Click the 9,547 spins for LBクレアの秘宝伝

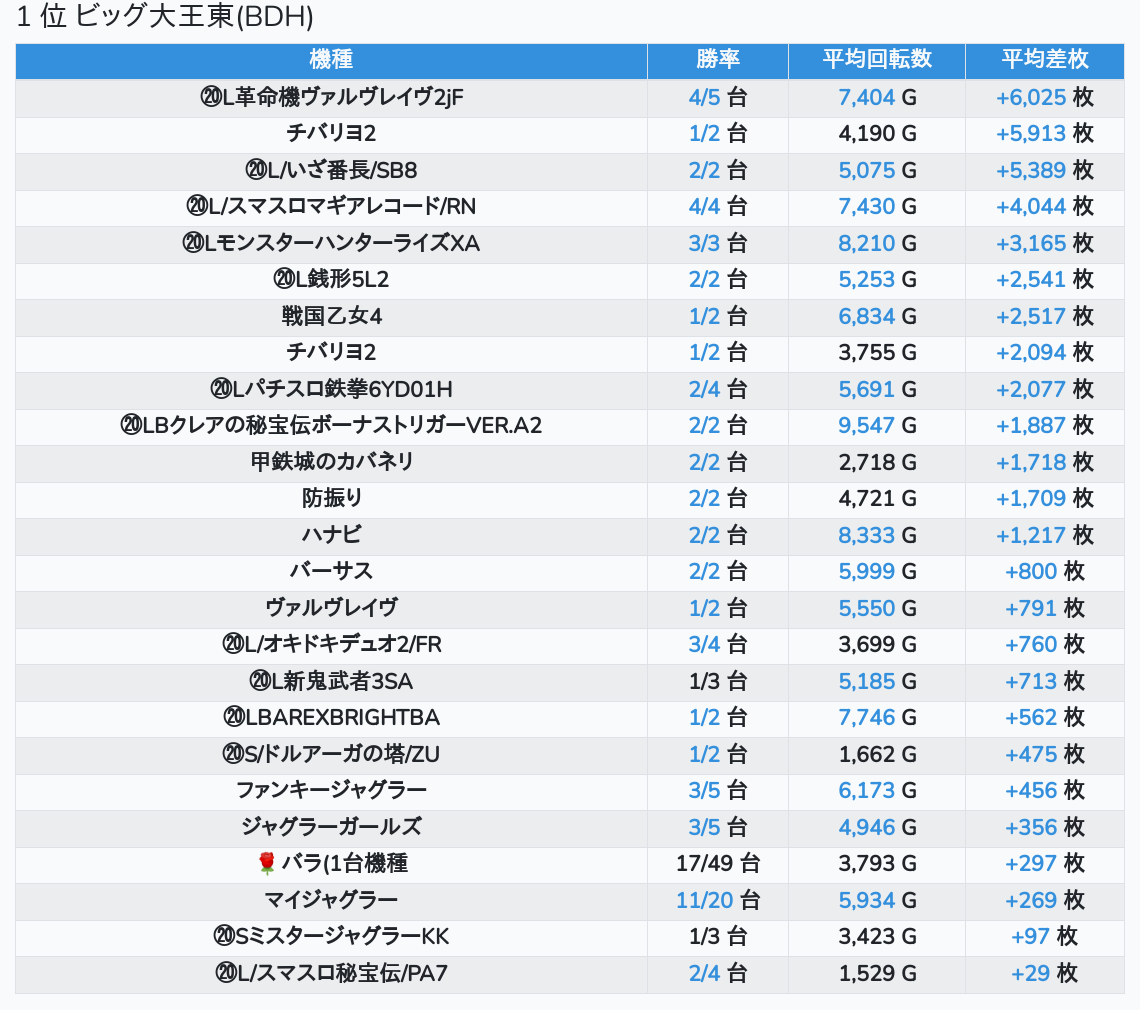[x=866, y=426]
